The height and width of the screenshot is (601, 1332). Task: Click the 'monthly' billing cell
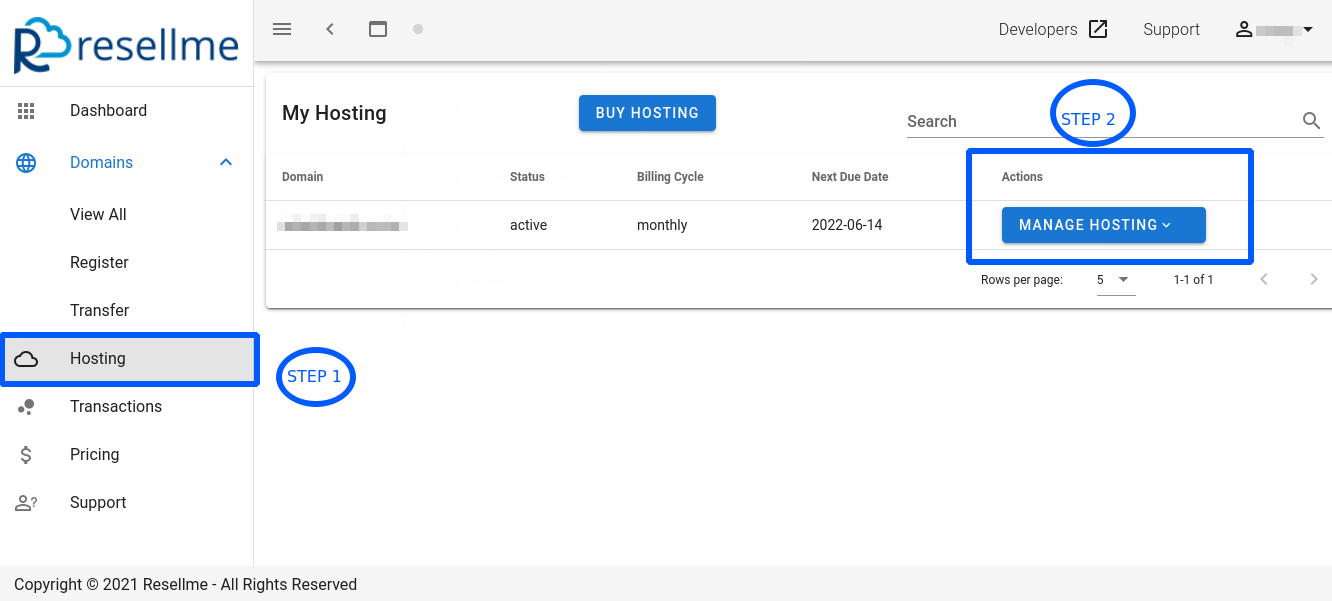[x=662, y=225]
